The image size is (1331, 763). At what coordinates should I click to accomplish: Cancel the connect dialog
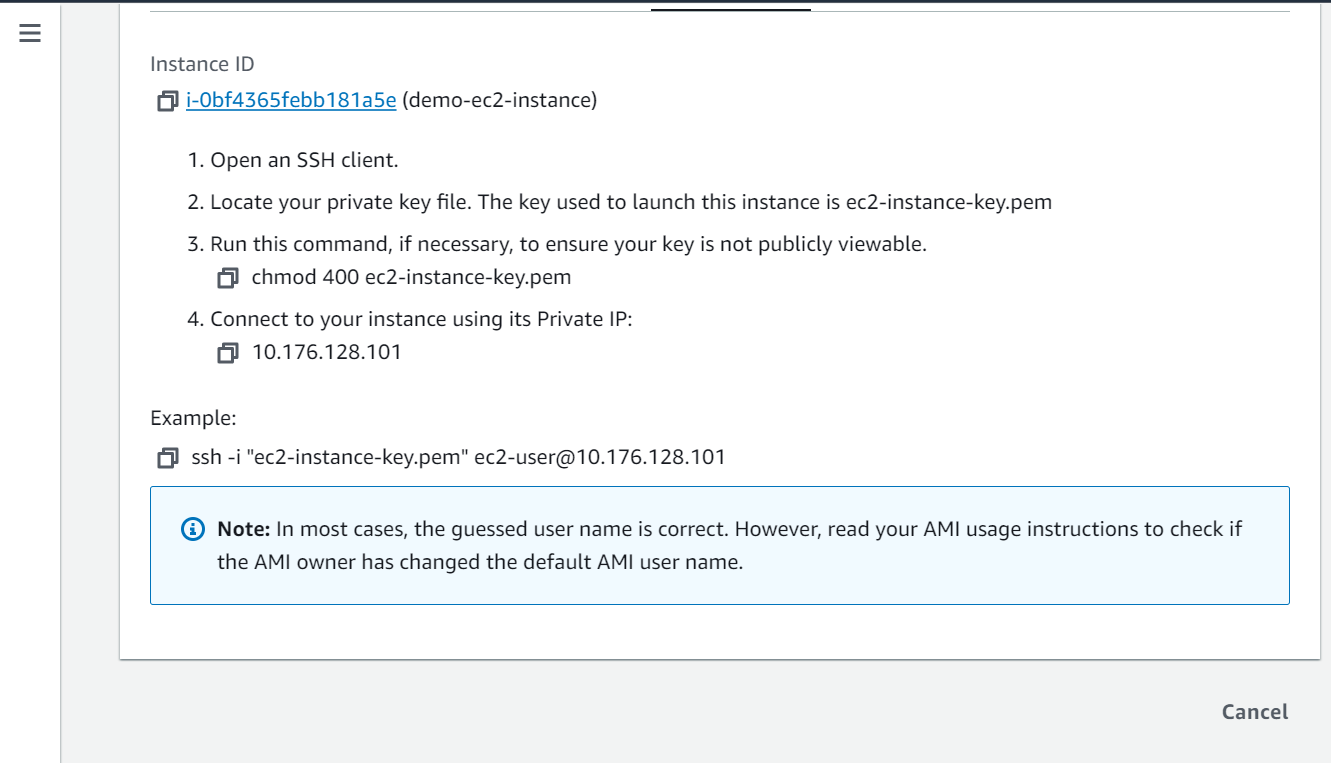pyautogui.click(x=1255, y=712)
